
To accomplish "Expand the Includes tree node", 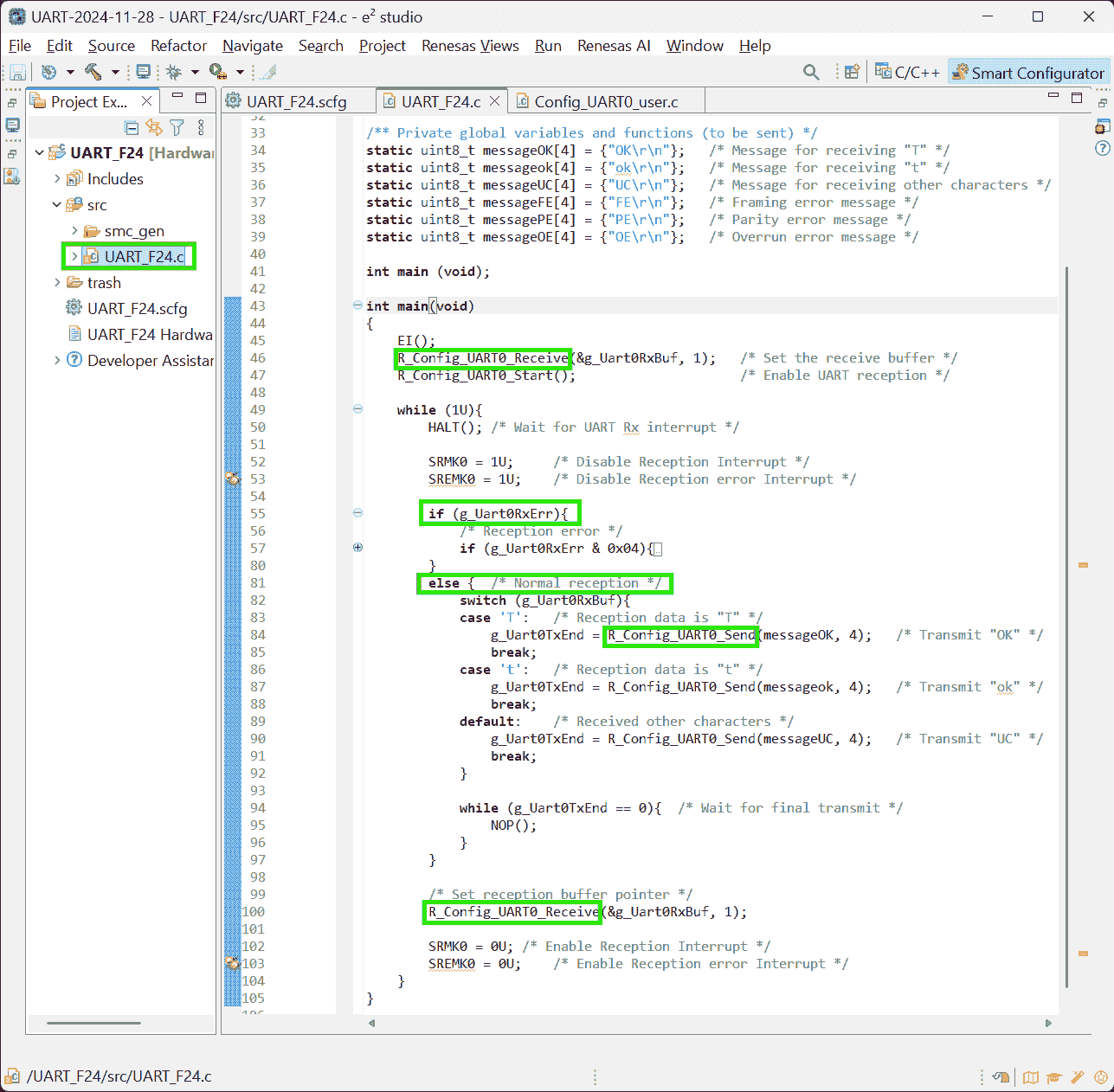I will point(57,179).
